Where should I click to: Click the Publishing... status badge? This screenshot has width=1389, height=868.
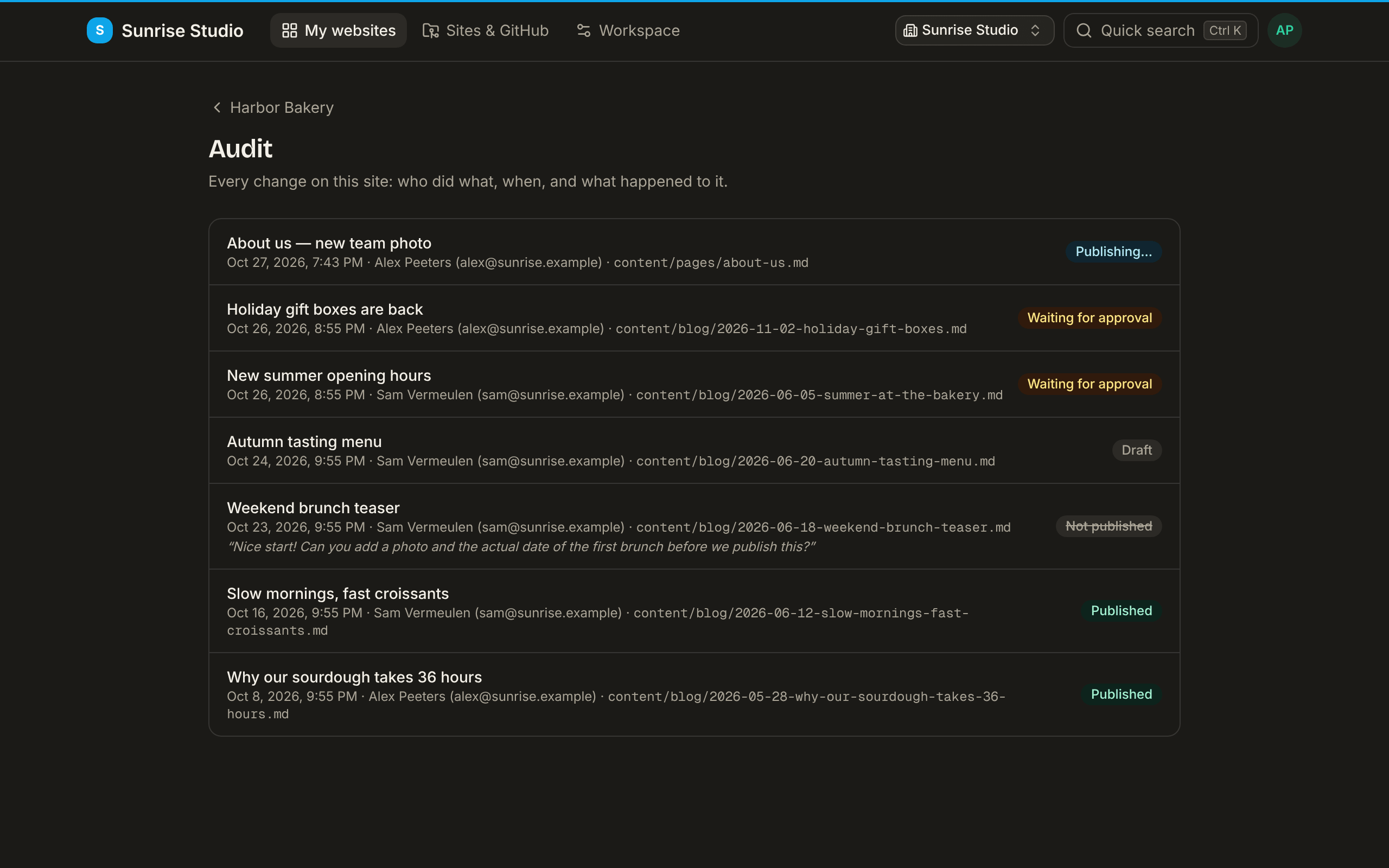coord(1113,251)
